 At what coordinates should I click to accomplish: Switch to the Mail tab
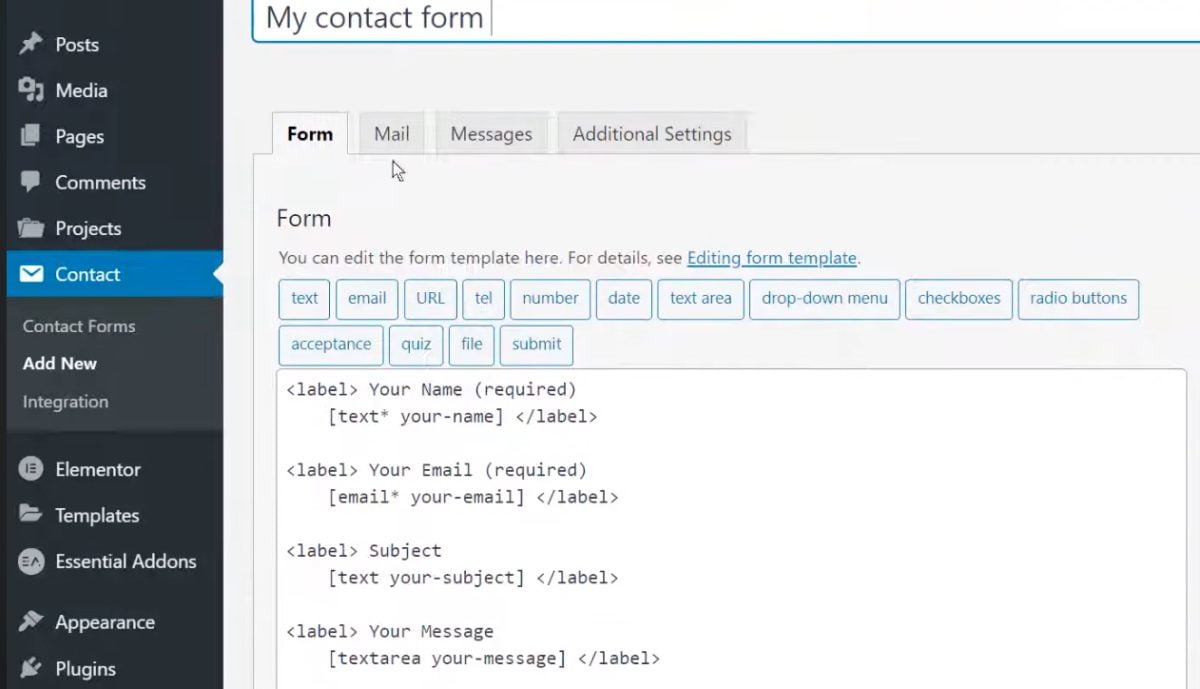pyautogui.click(x=391, y=133)
